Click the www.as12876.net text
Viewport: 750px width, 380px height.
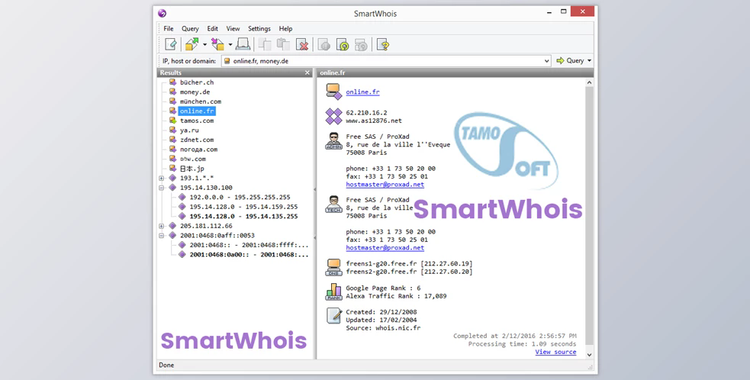point(374,121)
